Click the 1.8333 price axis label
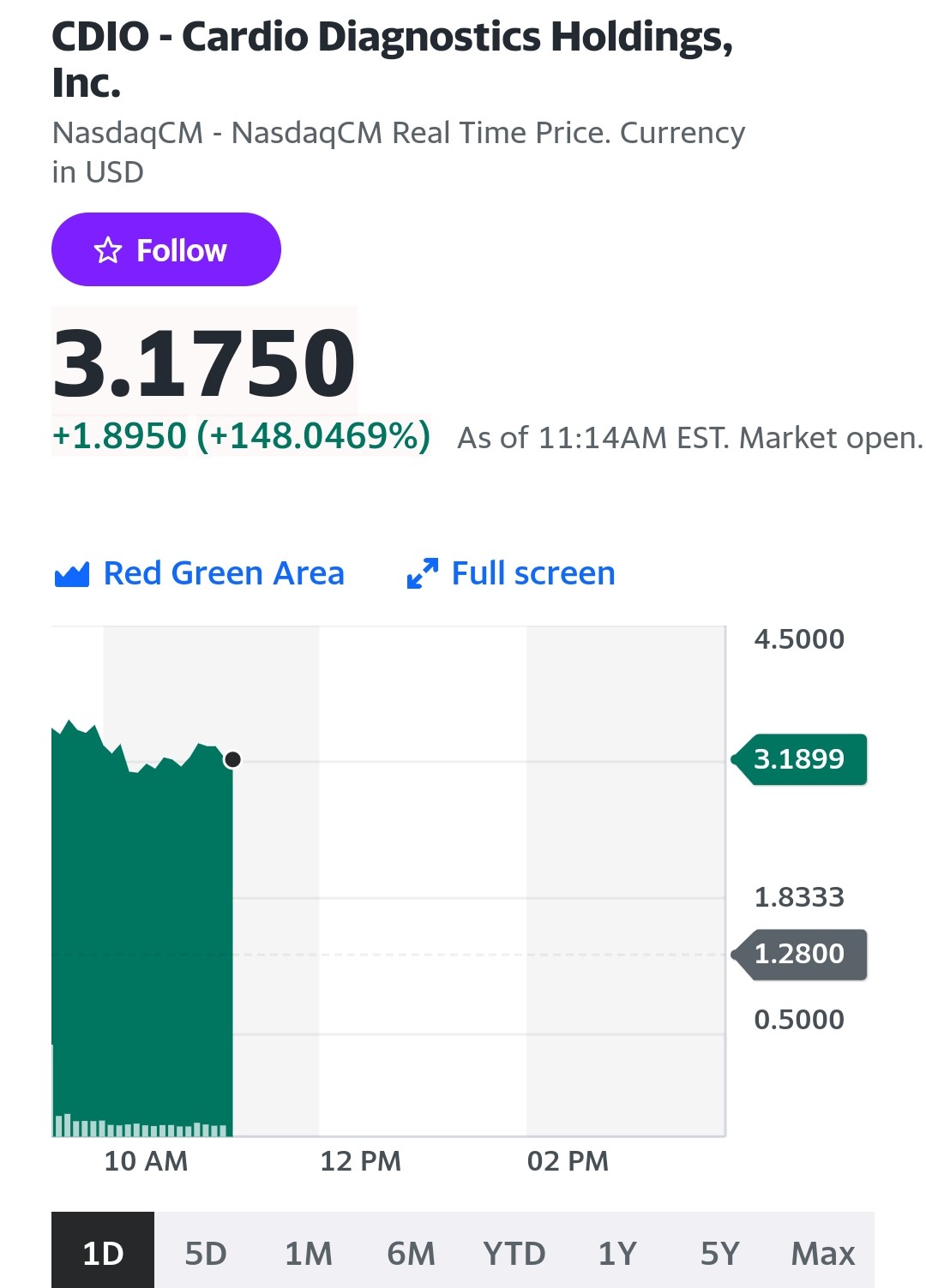926x1288 pixels. pyautogui.click(x=799, y=897)
